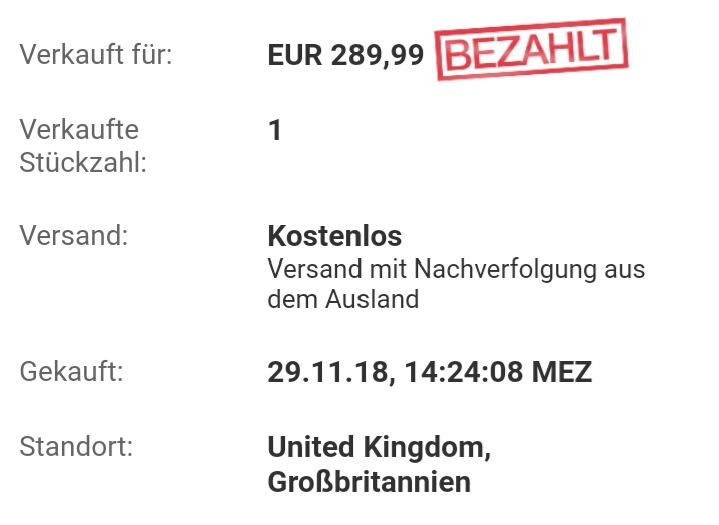Click the "Gekauft:" label

tap(72, 373)
